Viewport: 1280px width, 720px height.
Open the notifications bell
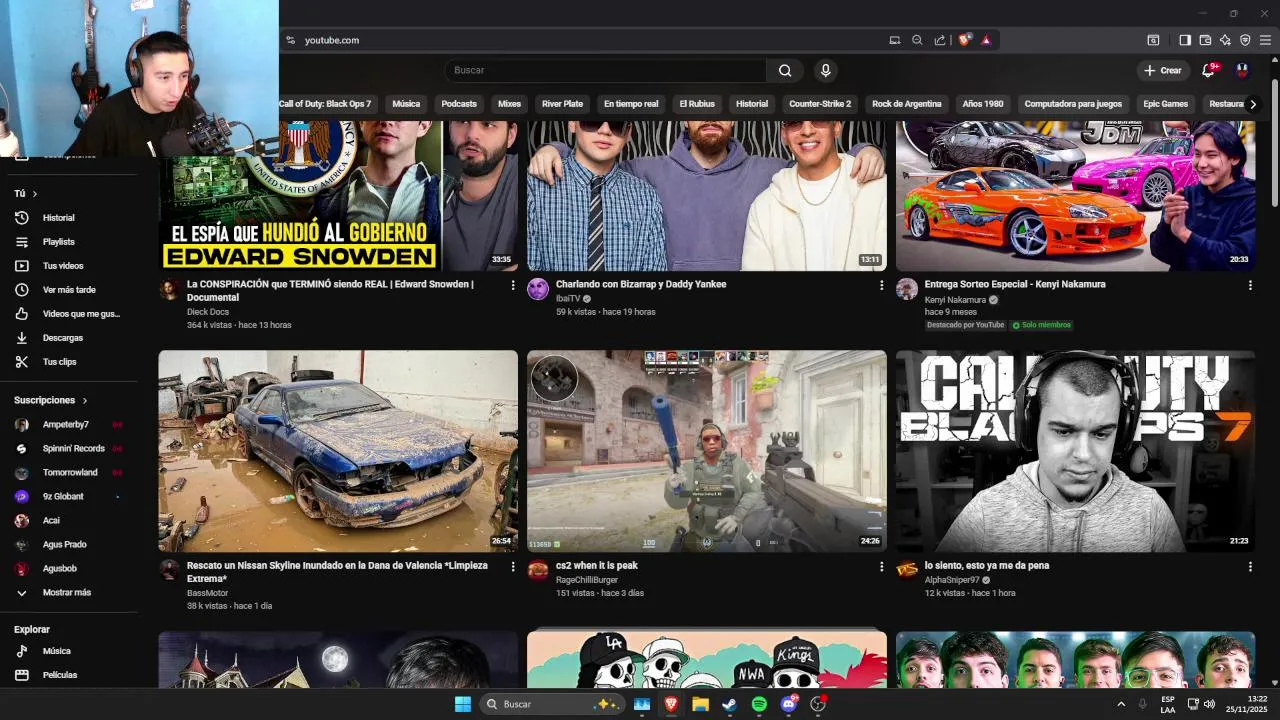click(x=1209, y=70)
